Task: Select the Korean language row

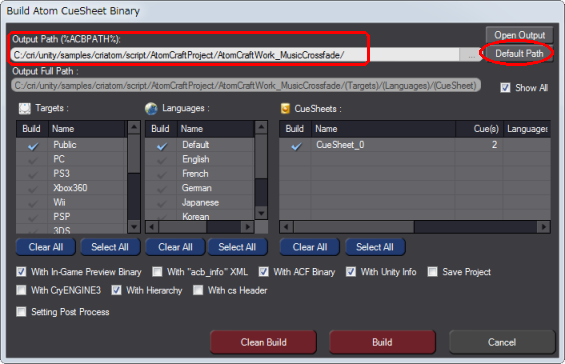Action: pos(199,216)
